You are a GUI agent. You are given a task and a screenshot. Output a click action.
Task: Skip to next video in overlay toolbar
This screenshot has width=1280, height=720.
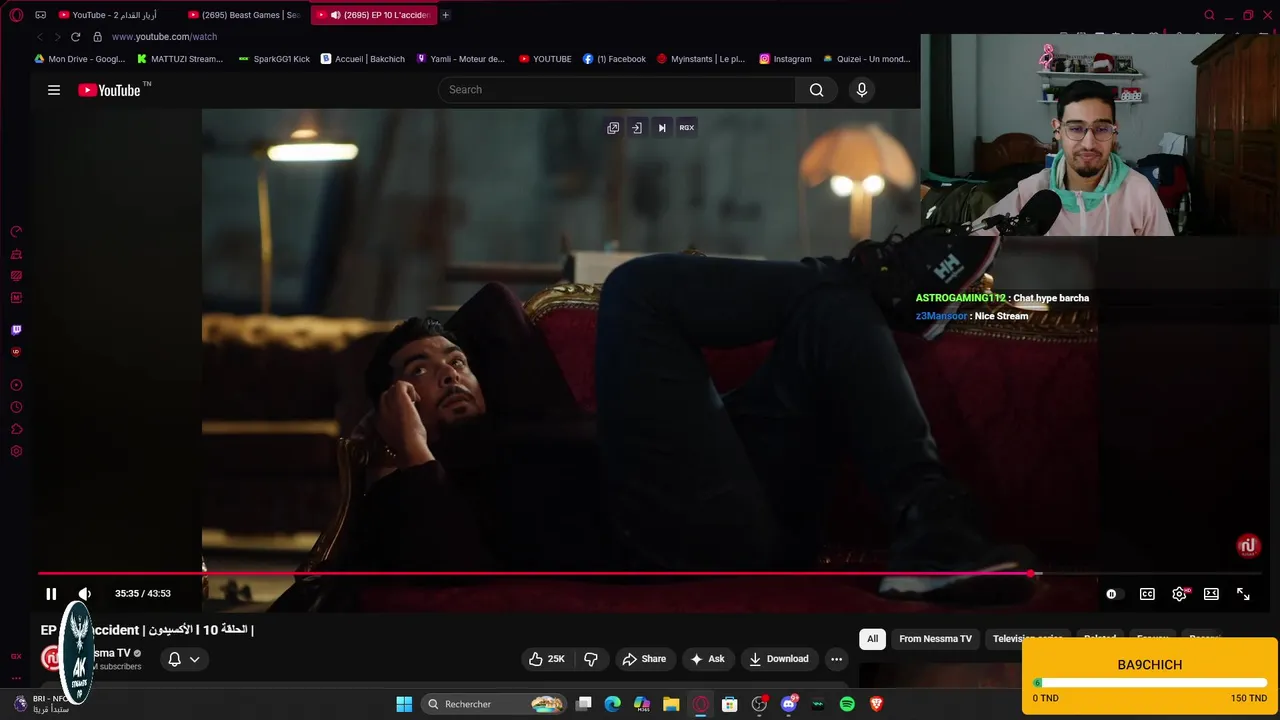coord(661,128)
